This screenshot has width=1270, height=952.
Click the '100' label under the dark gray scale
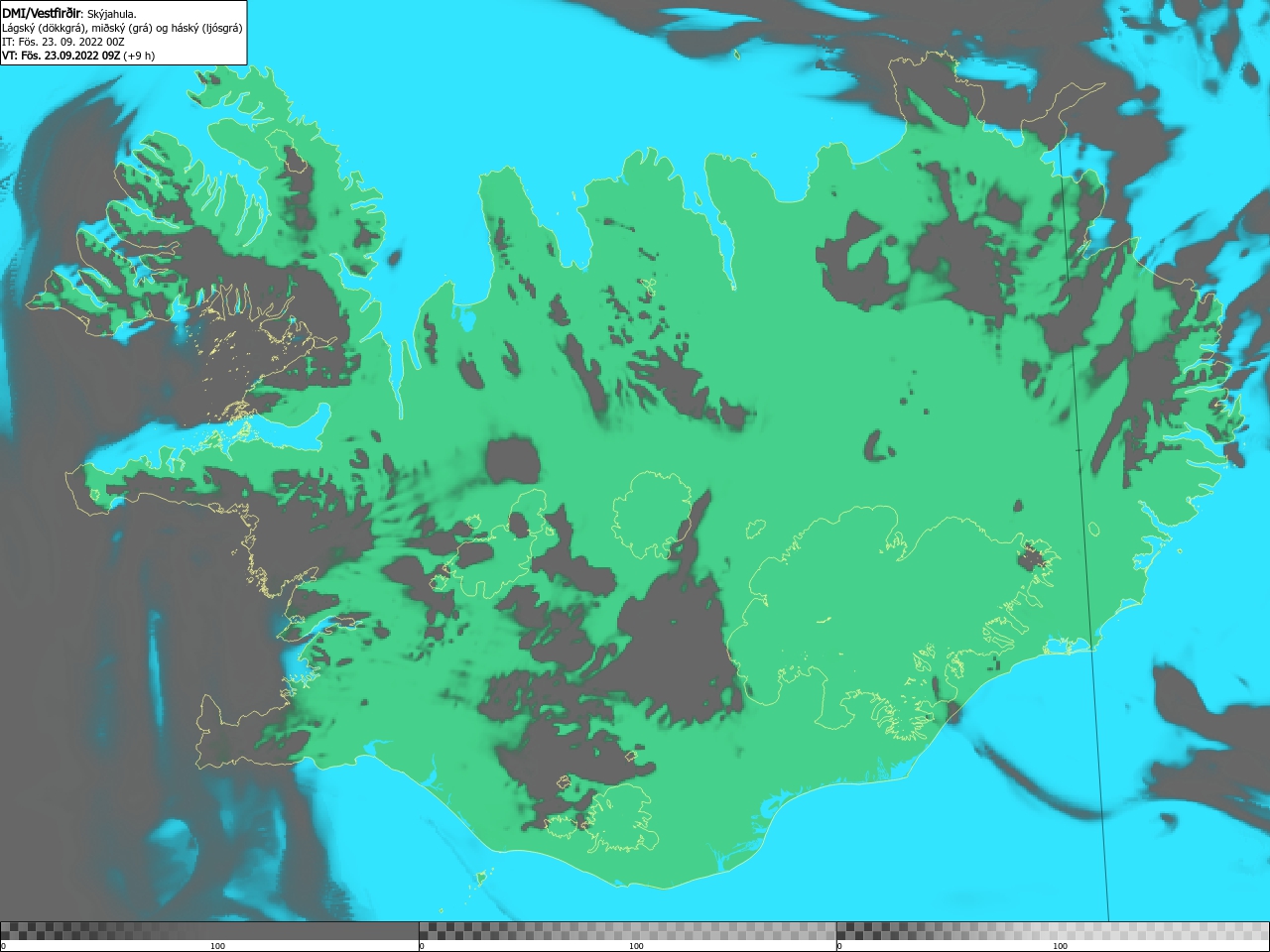pyautogui.click(x=217, y=946)
